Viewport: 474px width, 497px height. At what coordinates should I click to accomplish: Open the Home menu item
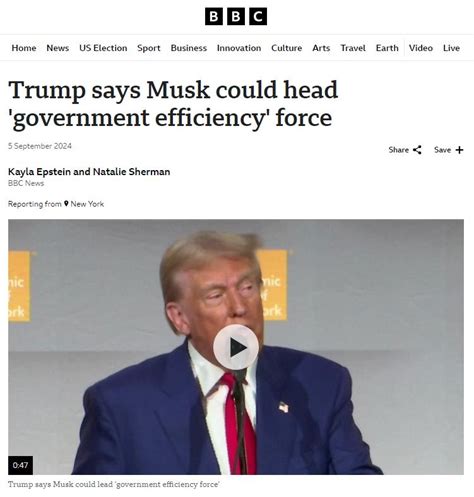coord(24,48)
